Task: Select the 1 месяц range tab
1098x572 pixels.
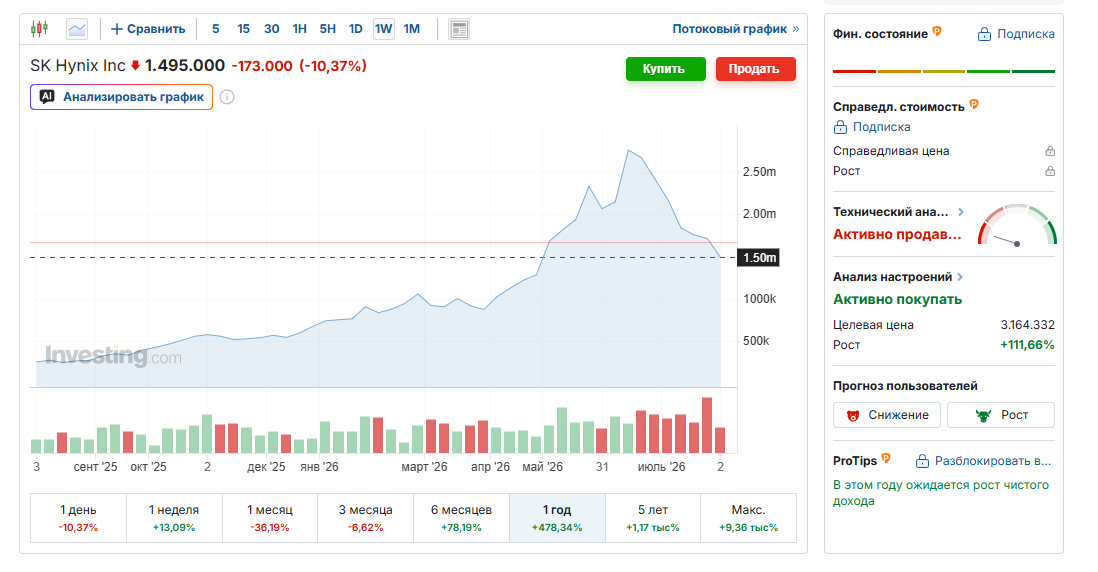Action: pyautogui.click(x=270, y=518)
